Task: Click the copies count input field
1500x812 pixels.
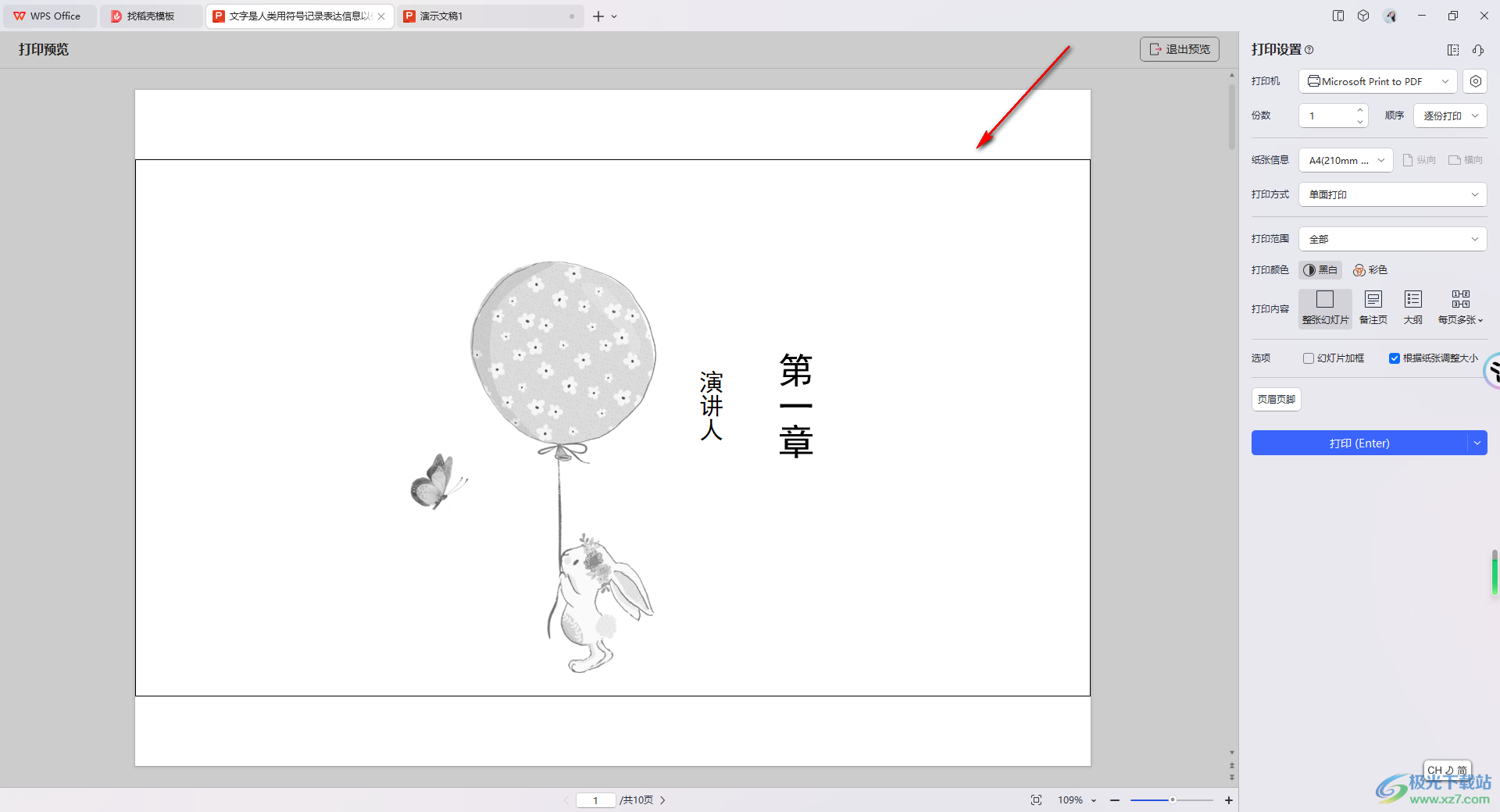Action: pyautogui.click(x=1327, y=116)
